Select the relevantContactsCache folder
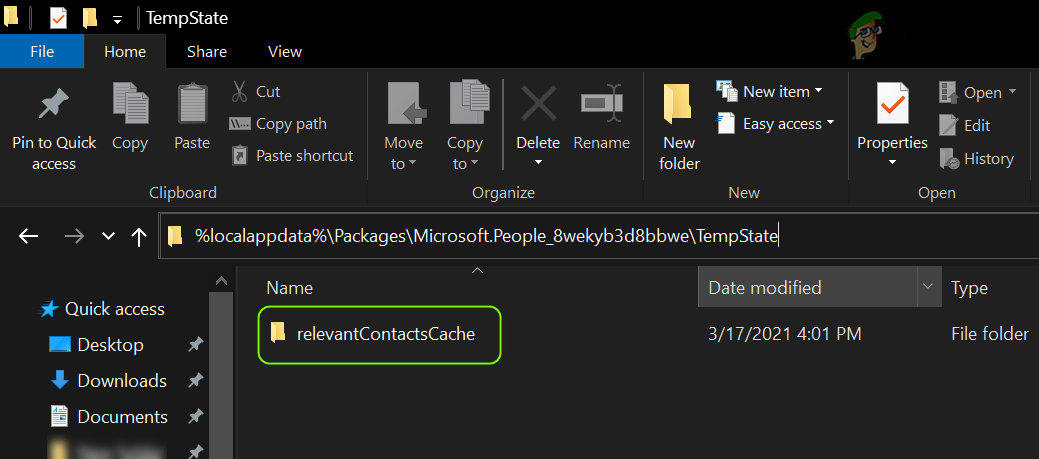The image size is (1039, 459). 384,334
